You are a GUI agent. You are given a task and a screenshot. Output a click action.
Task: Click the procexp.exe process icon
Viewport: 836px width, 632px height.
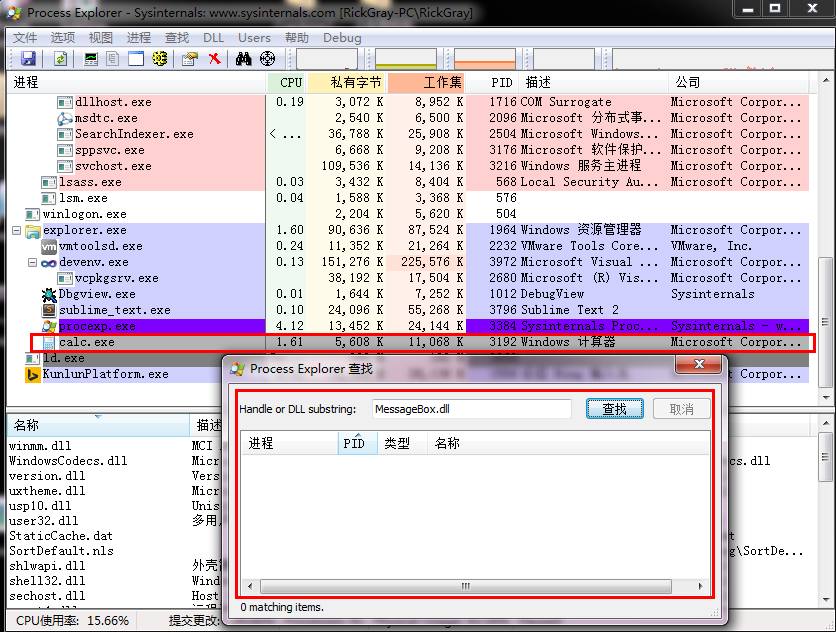(x=49, y=326)
